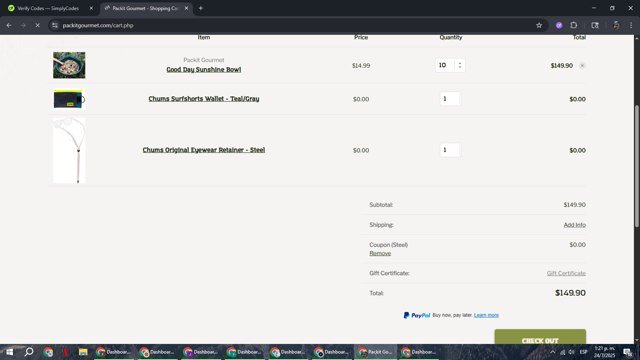Open the Windows Start menu
The height and width of the screenshot is (360, 640).
pyautogui.click(x=9, y=352)
